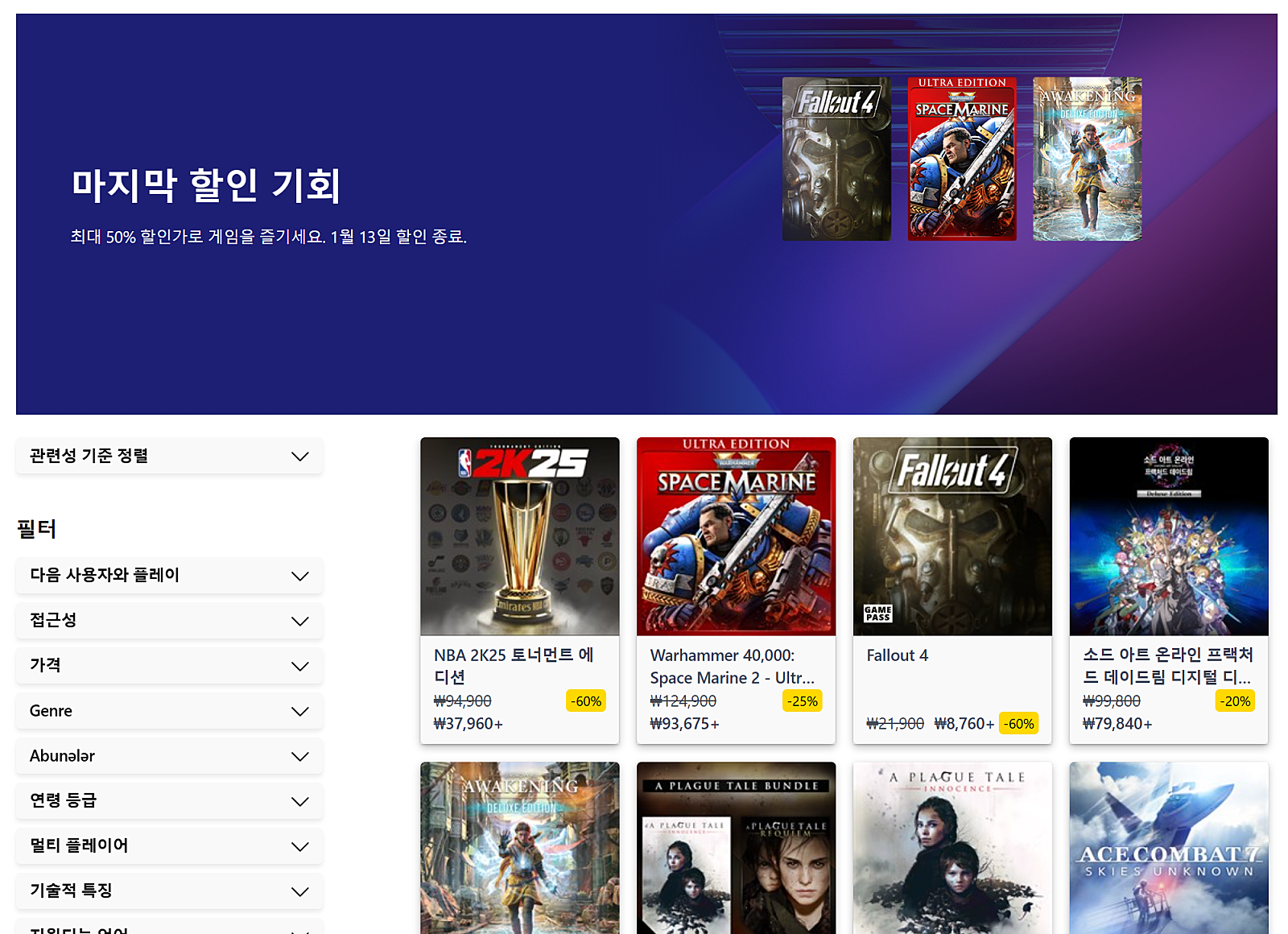Image resolution: width=1288 pixels, height=934 pixels.
Task: Expand the 멀티 플레이어 filter
Action: (x=169, y=846)
